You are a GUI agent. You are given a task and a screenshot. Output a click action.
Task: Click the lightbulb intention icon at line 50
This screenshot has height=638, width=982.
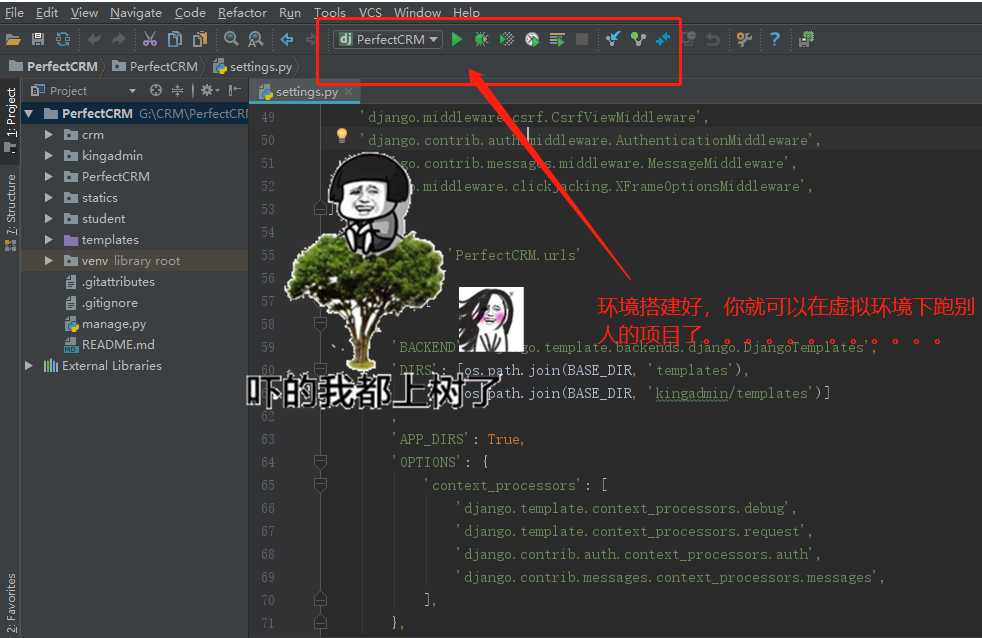341,135
